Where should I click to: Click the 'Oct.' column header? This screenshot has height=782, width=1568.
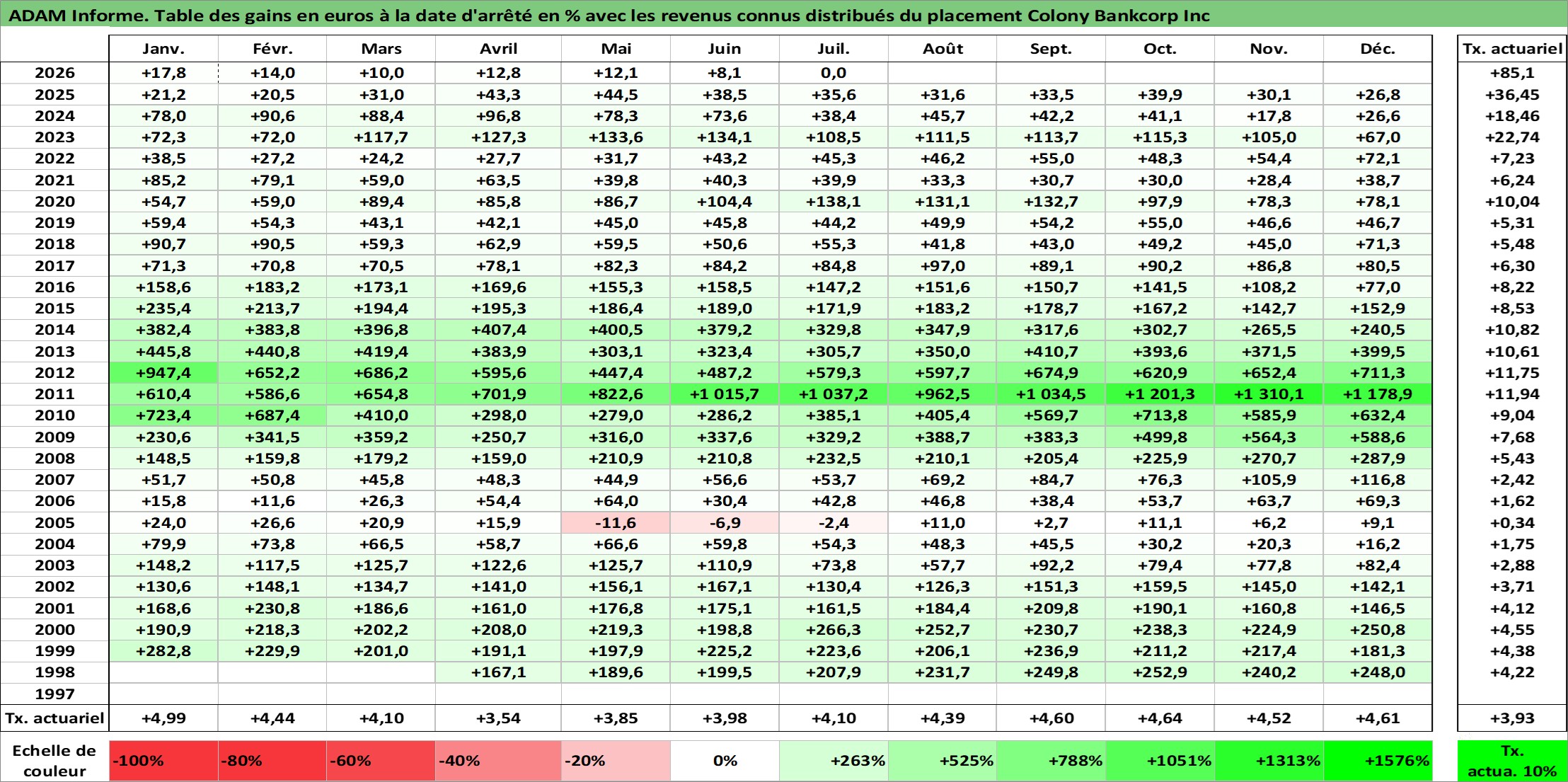[x=1160, y=49]
